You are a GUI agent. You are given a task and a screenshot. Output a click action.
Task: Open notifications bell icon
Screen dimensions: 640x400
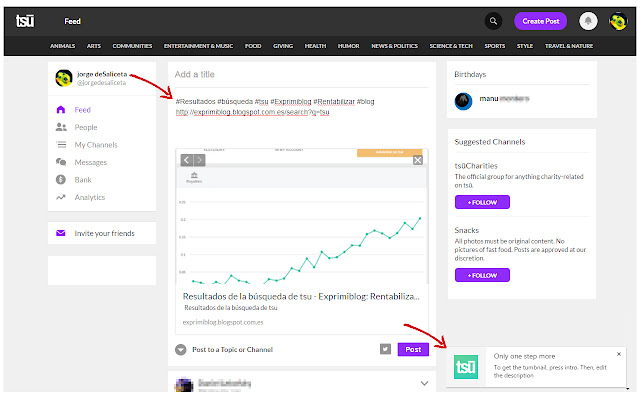tap(588, 21)
